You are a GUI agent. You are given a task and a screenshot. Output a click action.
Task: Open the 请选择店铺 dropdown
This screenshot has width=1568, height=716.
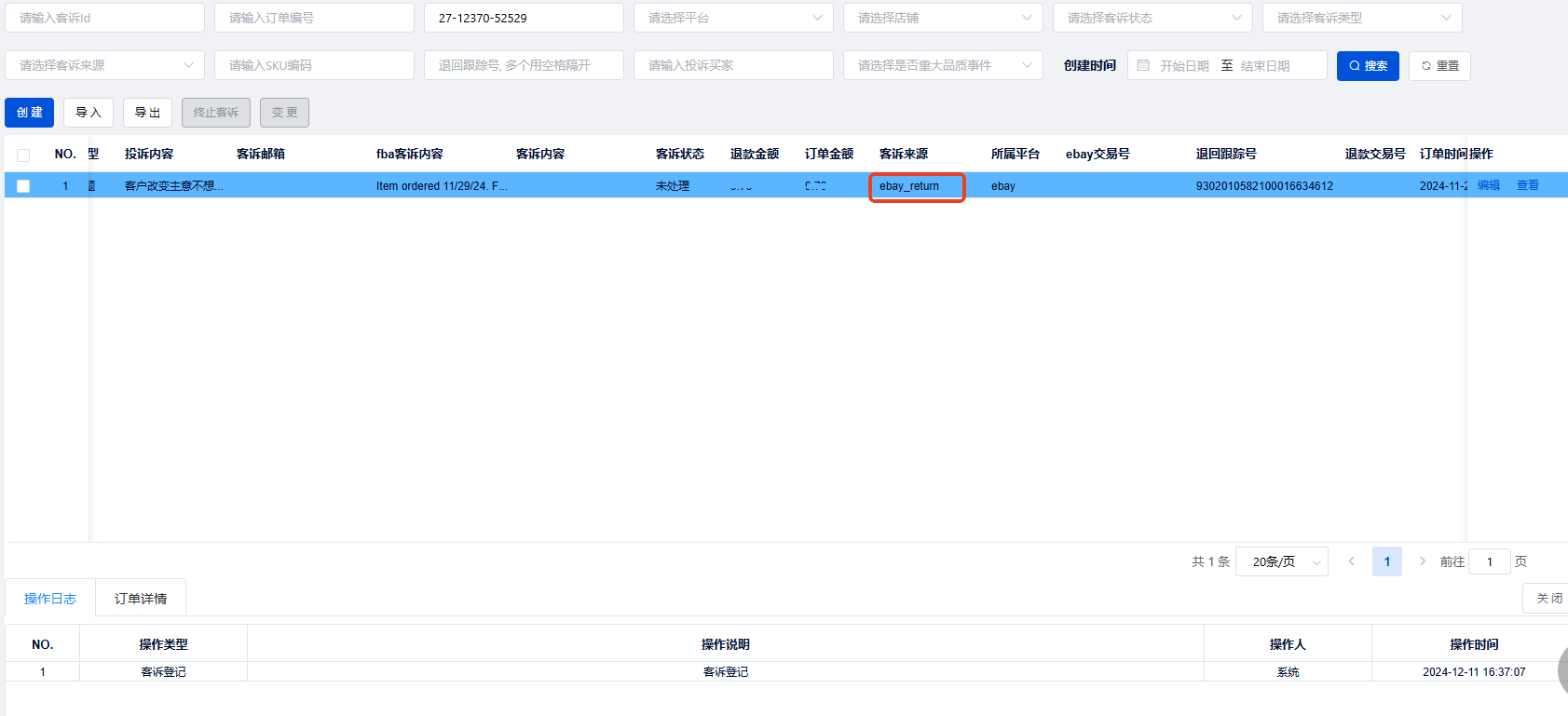(x=943, y=18)
